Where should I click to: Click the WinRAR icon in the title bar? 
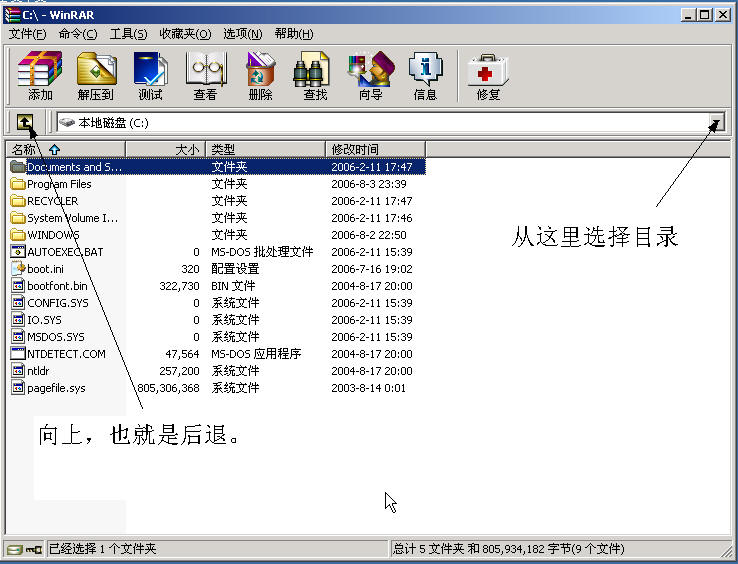tap(12, 15)
